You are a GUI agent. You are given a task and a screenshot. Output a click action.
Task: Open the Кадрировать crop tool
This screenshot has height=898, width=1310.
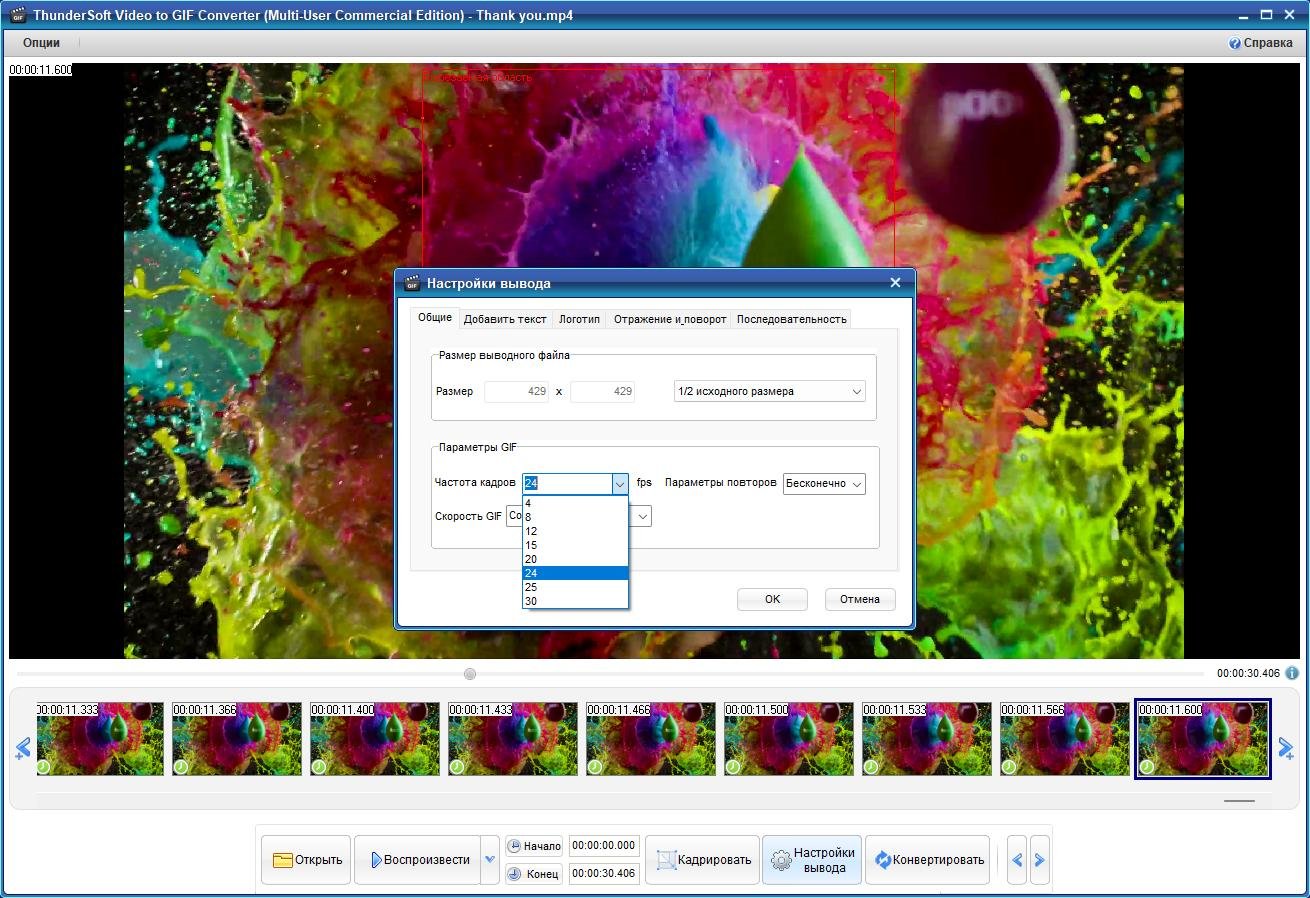click(702, 860)
